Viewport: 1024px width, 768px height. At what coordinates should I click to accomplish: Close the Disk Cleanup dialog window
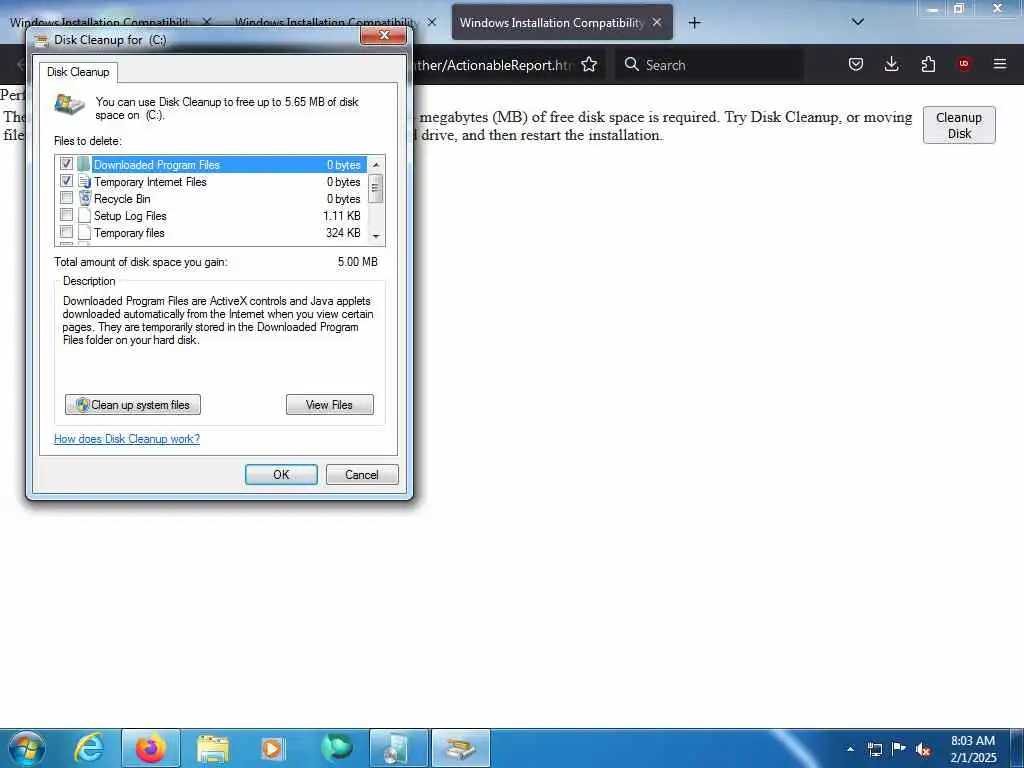pyautogui.click(x=384, y=35)
